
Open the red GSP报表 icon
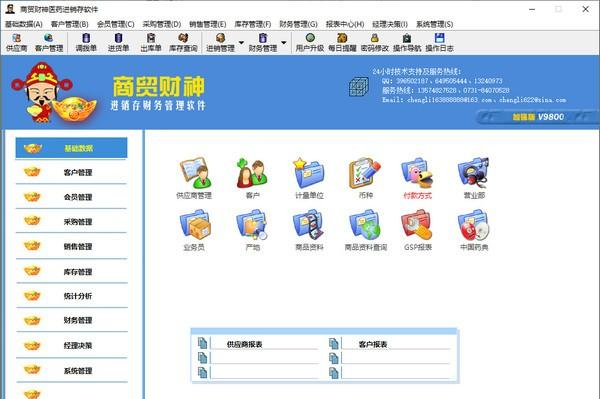(x=417, y=230)
